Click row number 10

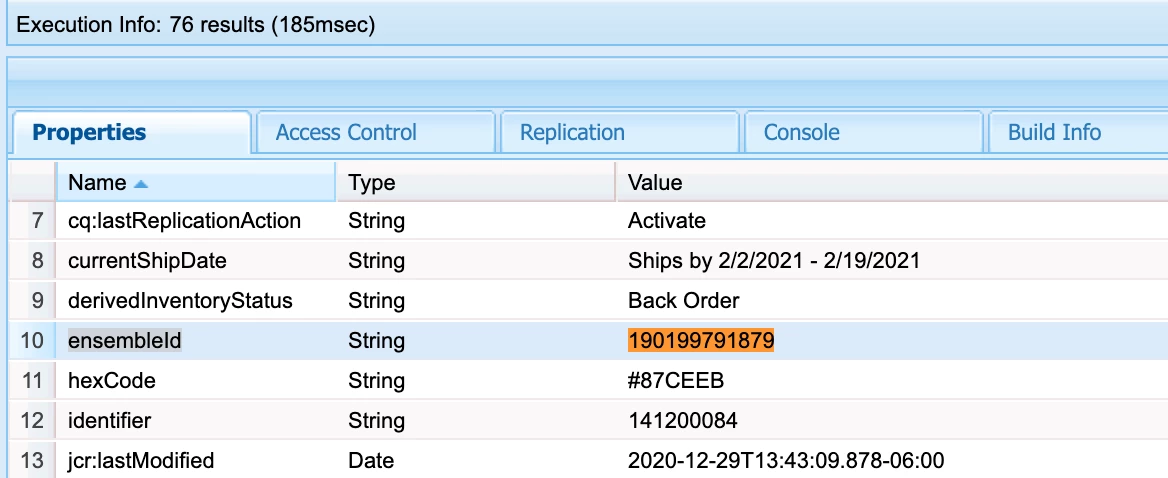[x=32, y=341]
